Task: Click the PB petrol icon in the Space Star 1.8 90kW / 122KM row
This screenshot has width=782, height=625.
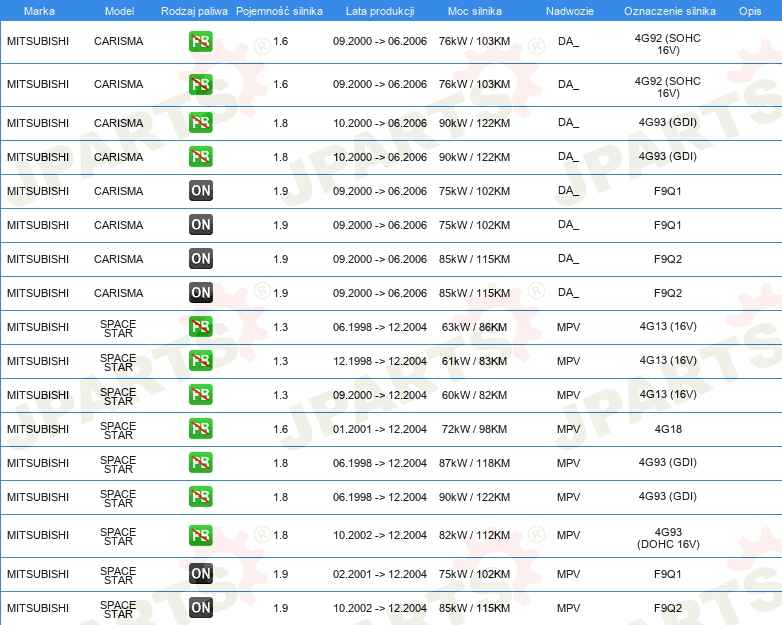Action: click(200, 496)
